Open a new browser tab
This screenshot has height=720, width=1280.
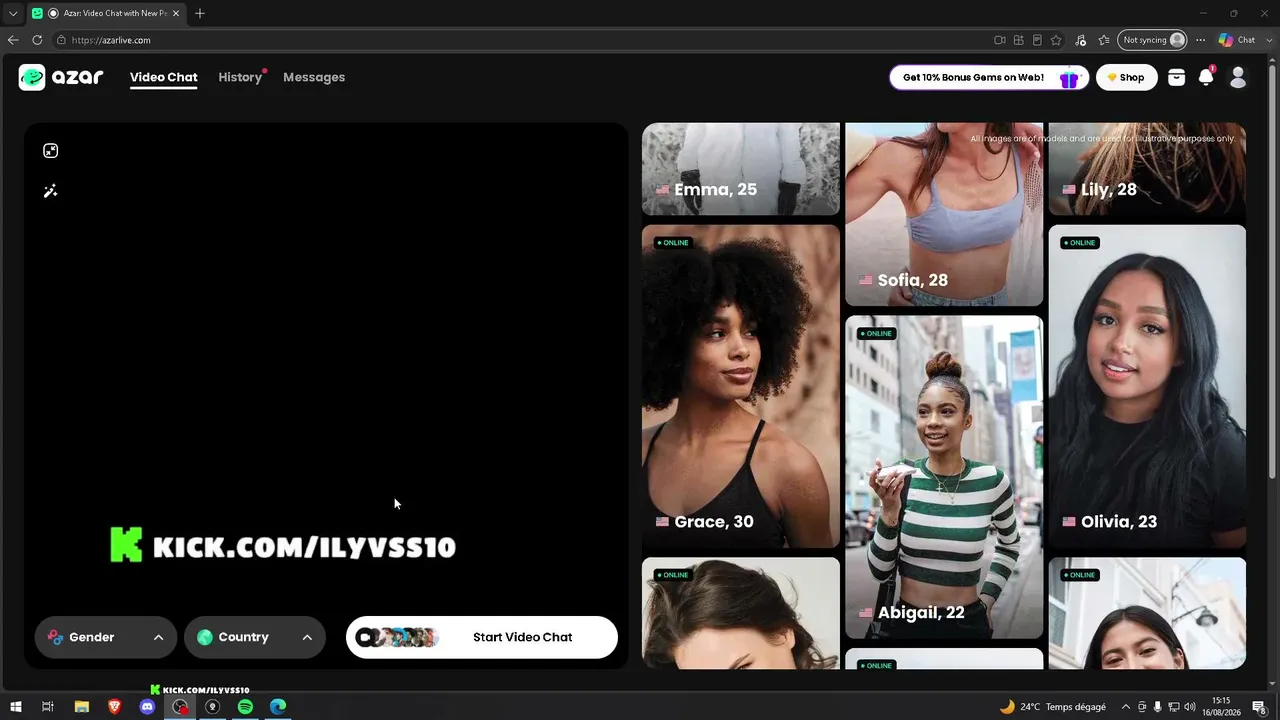pos(200,14)
